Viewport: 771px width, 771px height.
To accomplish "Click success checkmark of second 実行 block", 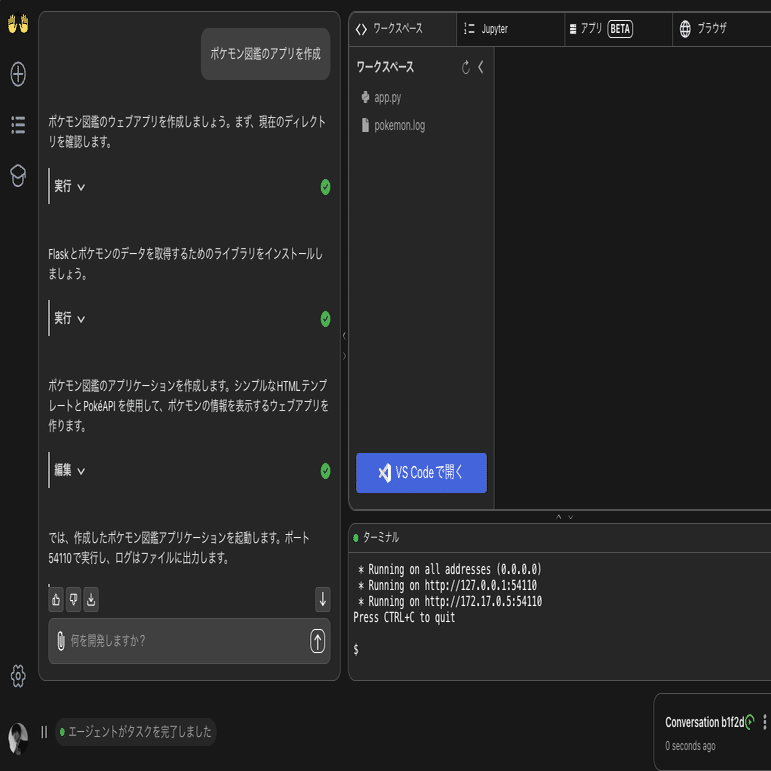I will 326,319.
